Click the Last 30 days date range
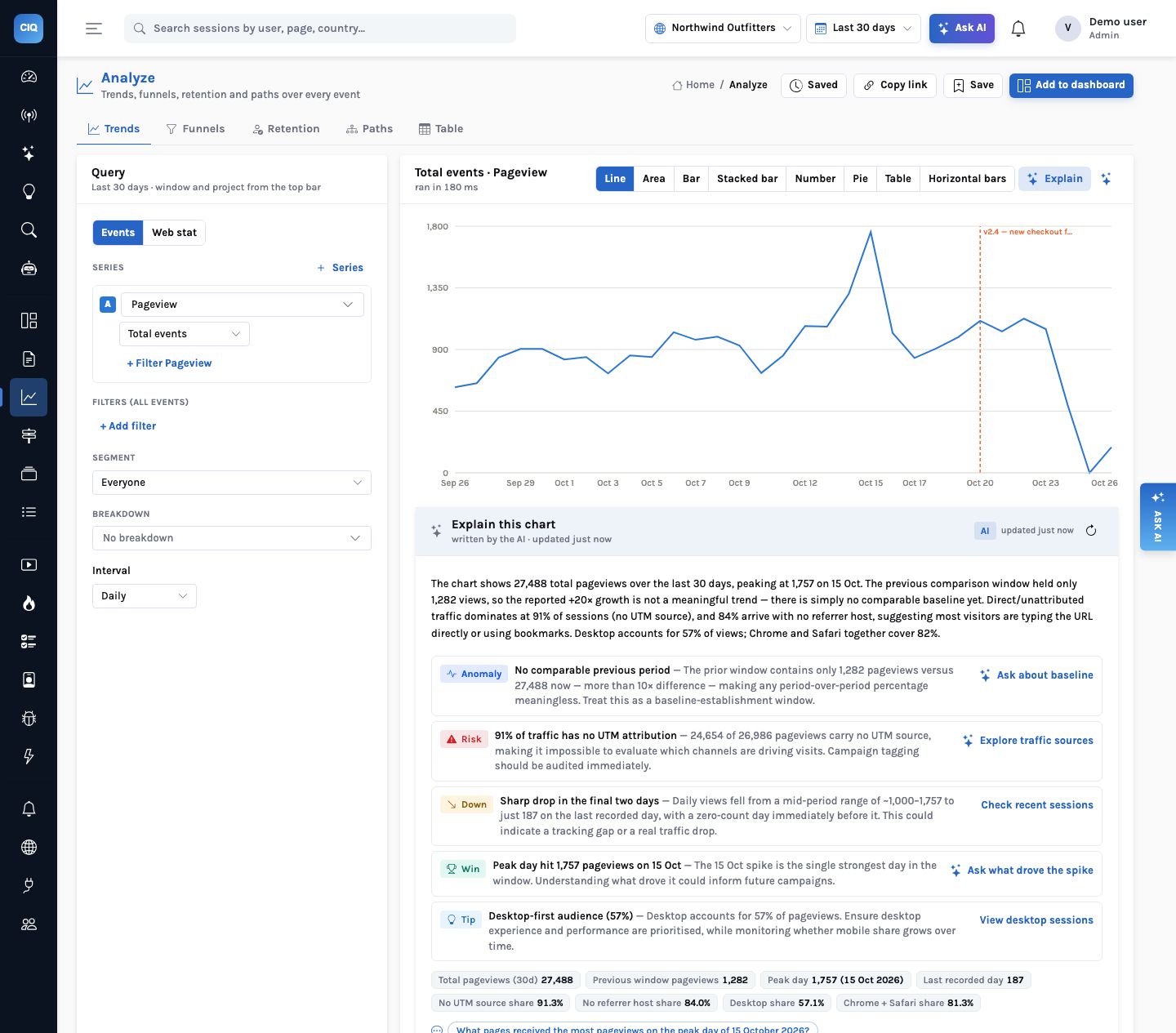Viewport: 1176px width, 1033px height. click(x=863, y=29)
